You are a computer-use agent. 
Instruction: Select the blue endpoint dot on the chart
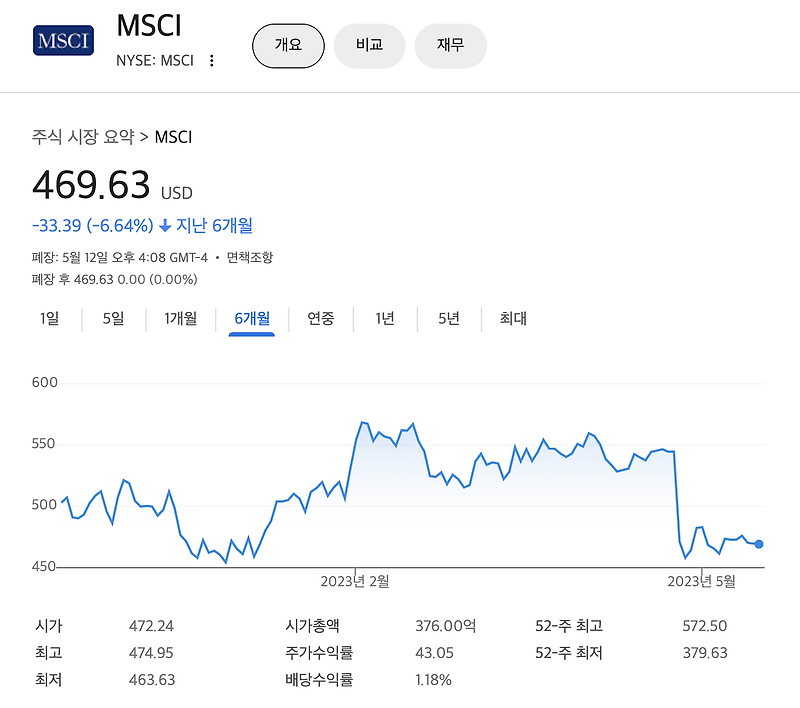coord(758,544)
